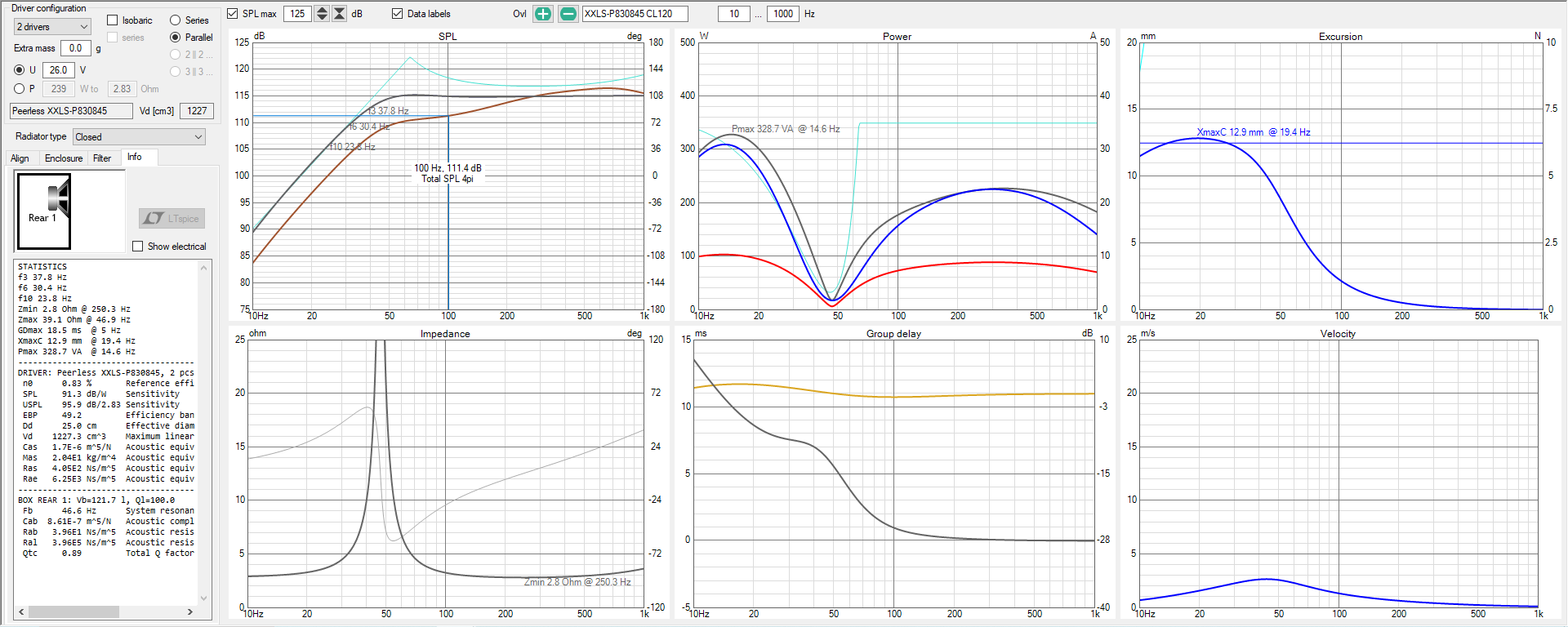The image size is (1568, 627).
Task: Click the disabled series checkbox under Isobaric
Action: pos(113,38)
